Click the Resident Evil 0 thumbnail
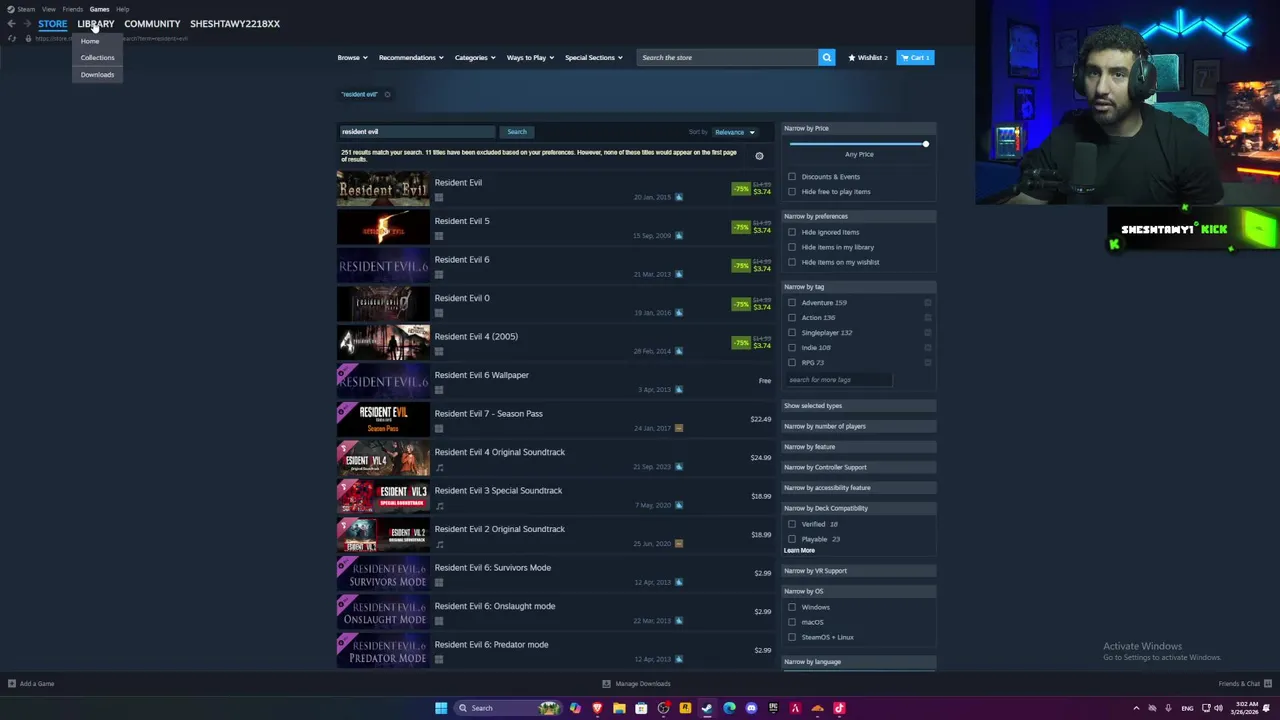Screen dimensions: 1280x720 pos(384,304)
